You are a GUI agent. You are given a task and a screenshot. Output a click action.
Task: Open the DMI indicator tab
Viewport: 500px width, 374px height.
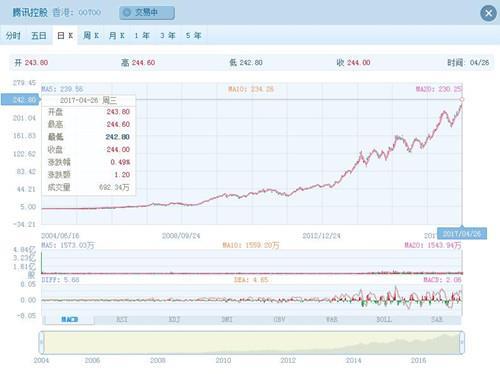pos(227,319)
